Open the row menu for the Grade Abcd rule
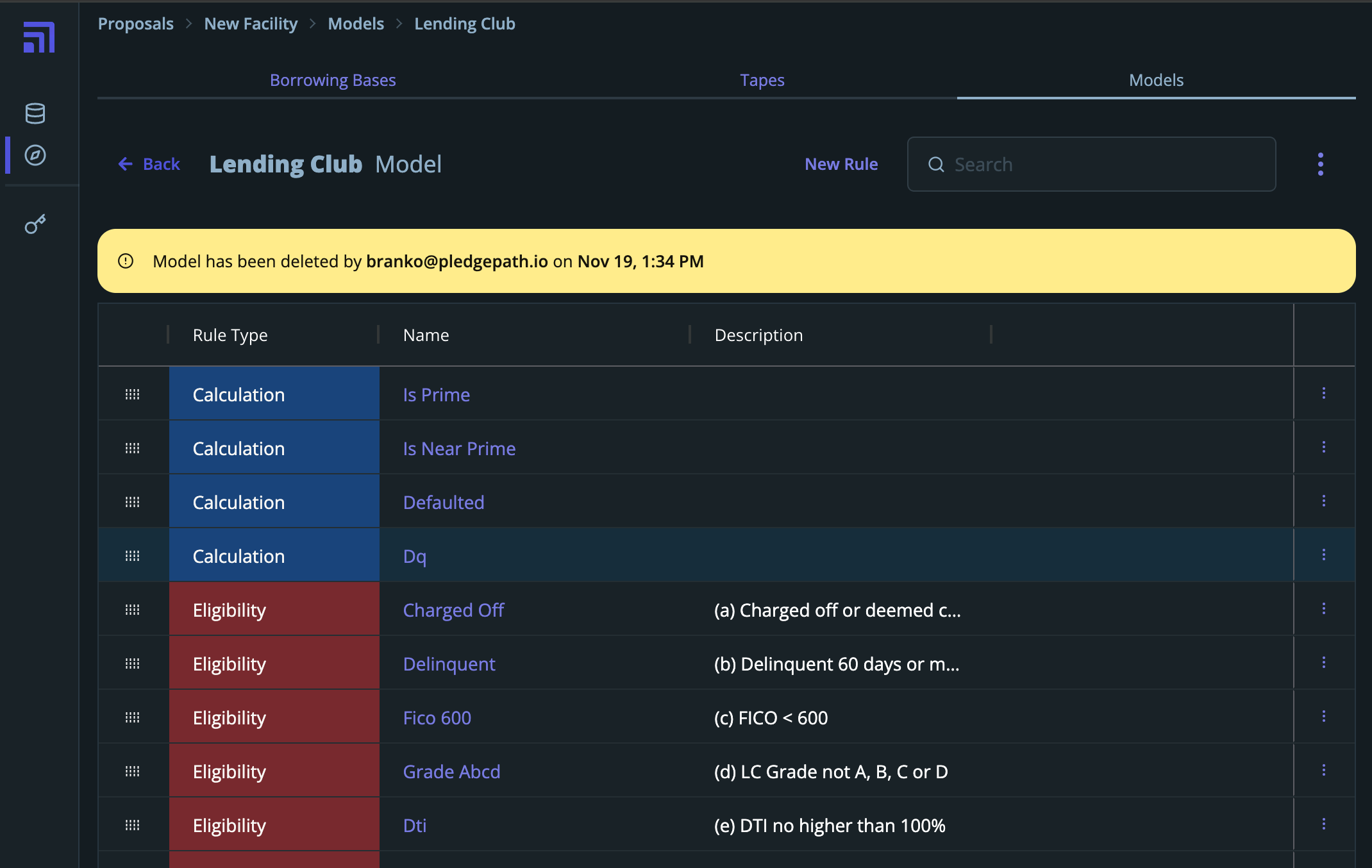This screenshot has height=868, width=1372. coord(1323,771)
